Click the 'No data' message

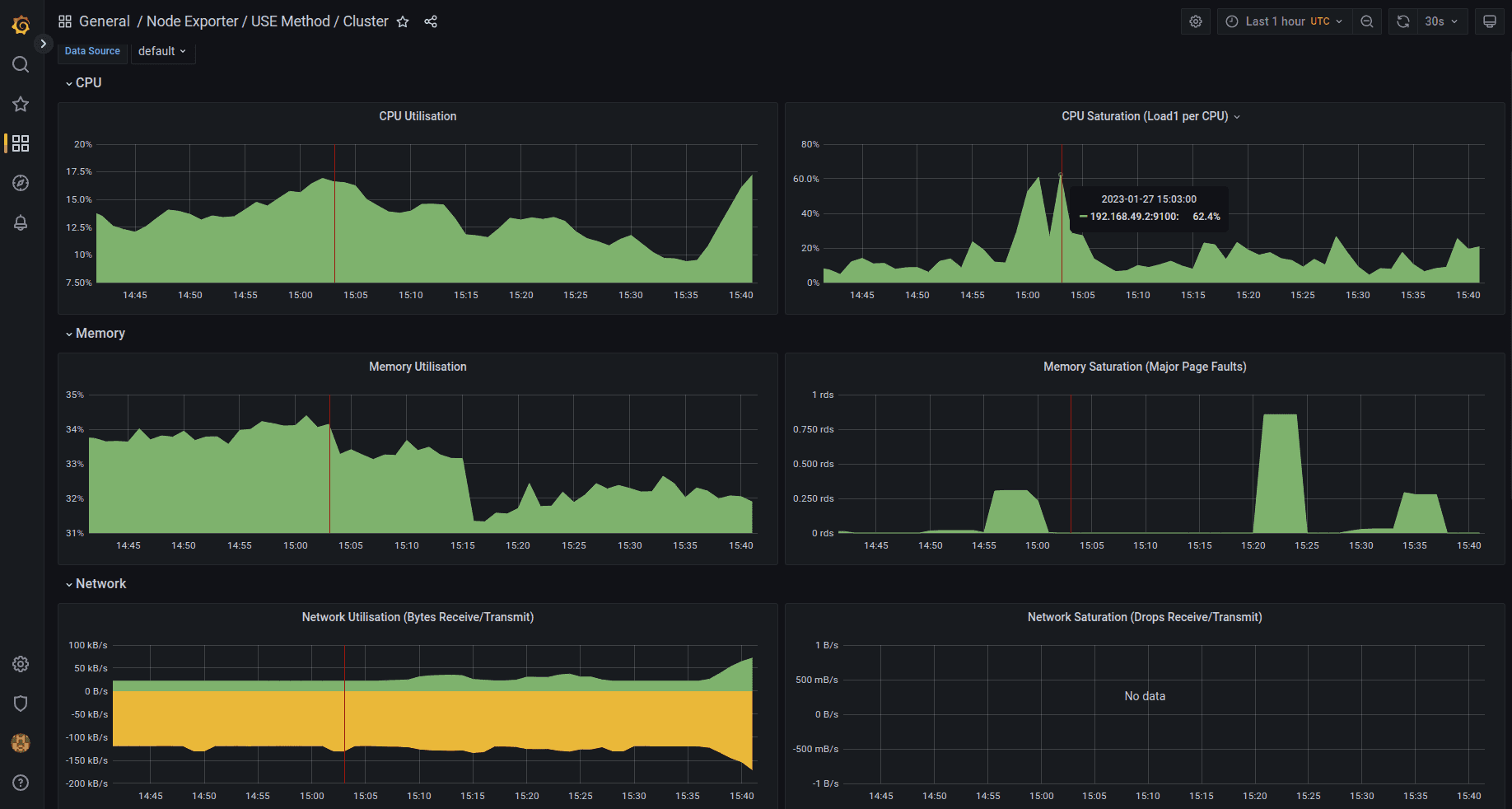[1145, 696]
